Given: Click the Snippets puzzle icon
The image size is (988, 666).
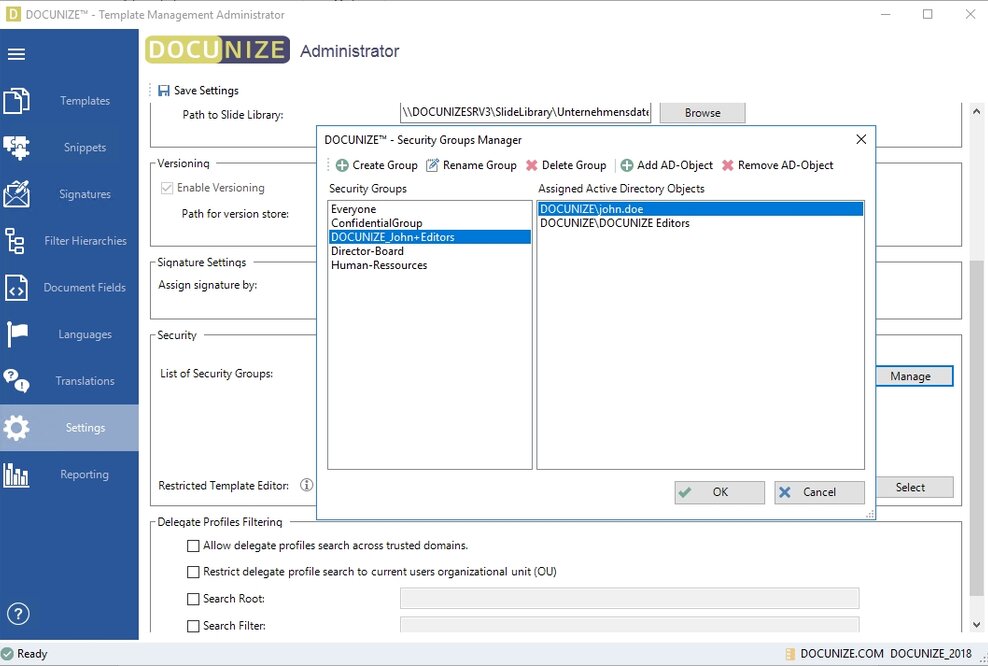Looking at the screenshot, I should click(x=17, y=148).
